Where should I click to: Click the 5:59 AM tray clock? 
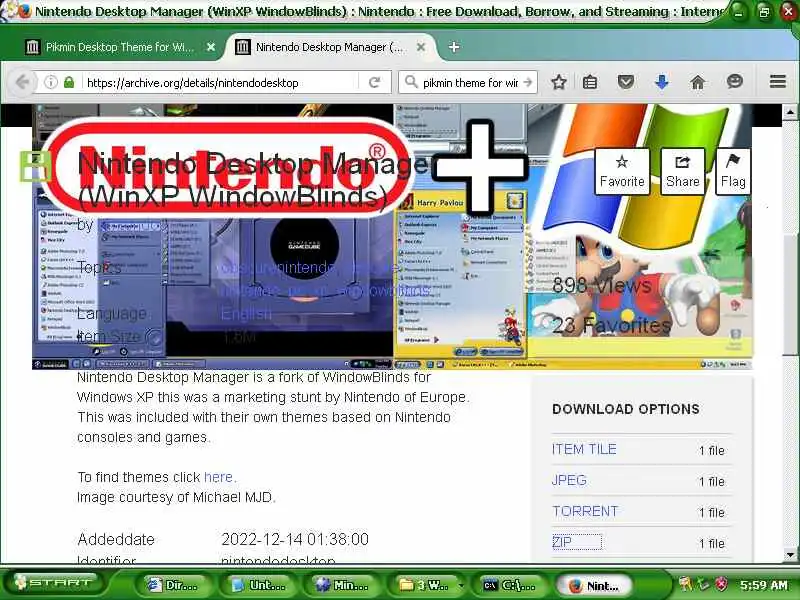(x=764, y=585)
